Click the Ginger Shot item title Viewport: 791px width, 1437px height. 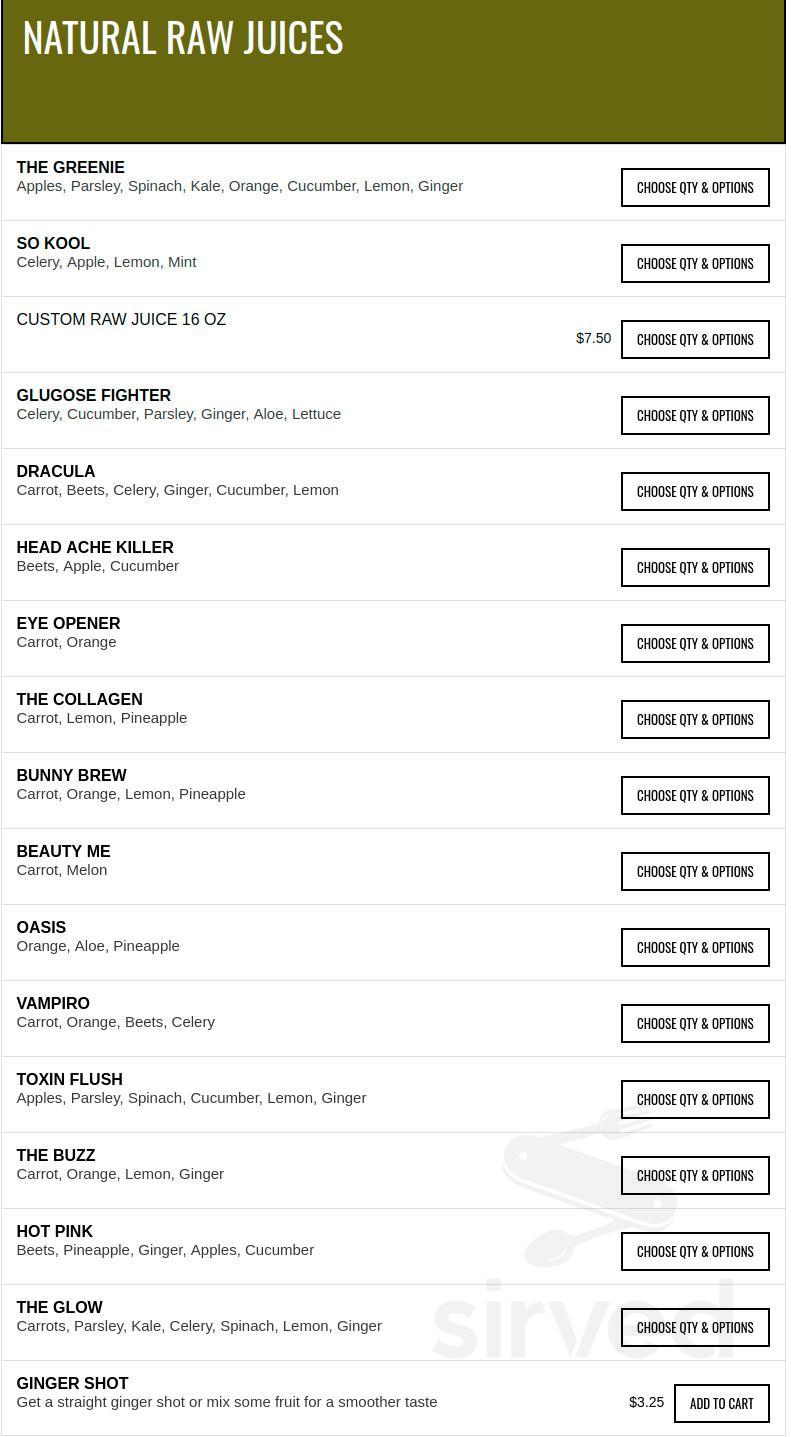73,1384
